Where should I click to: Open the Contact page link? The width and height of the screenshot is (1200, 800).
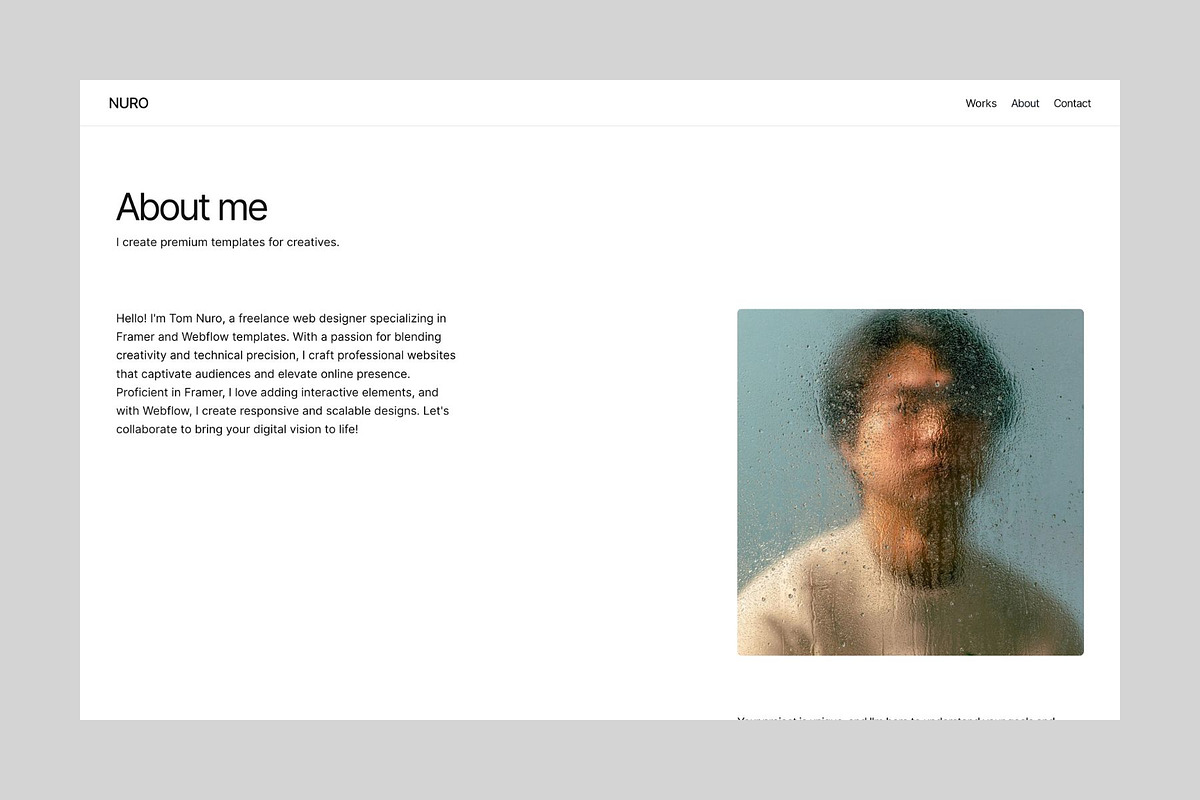tap(1072, 103)
